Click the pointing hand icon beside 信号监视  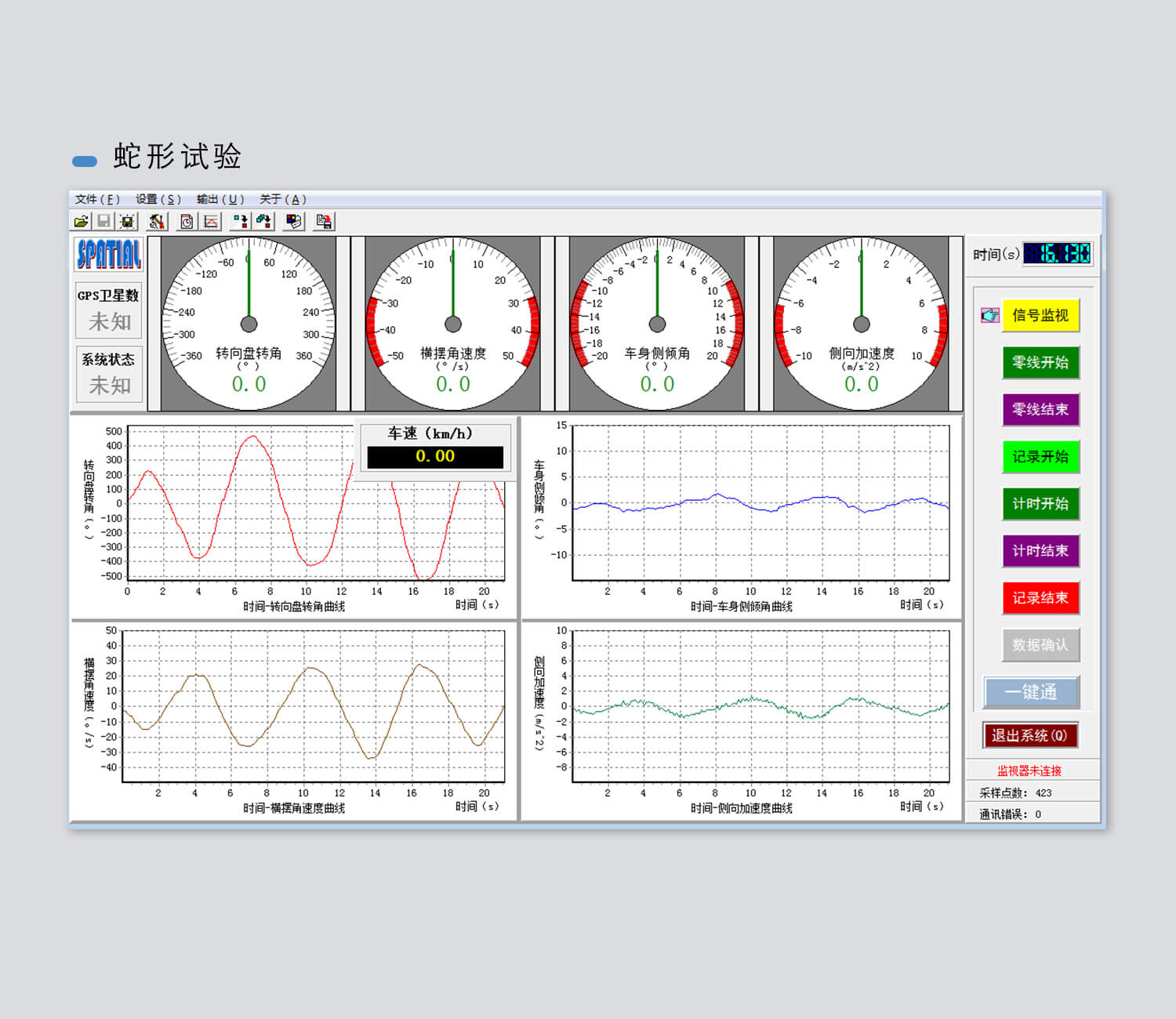click(990, 316)
